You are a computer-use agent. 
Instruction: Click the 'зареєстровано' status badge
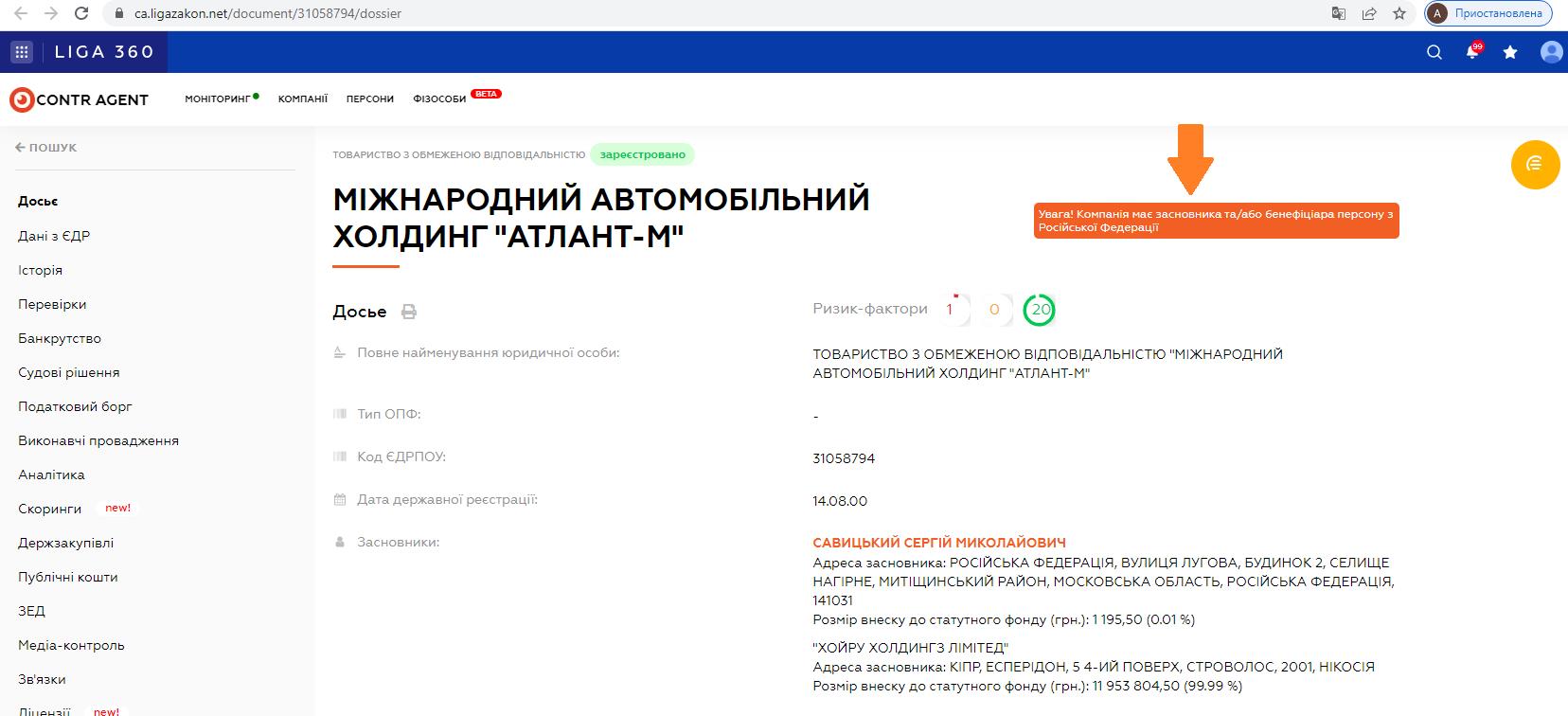click(x=643, y=154)
